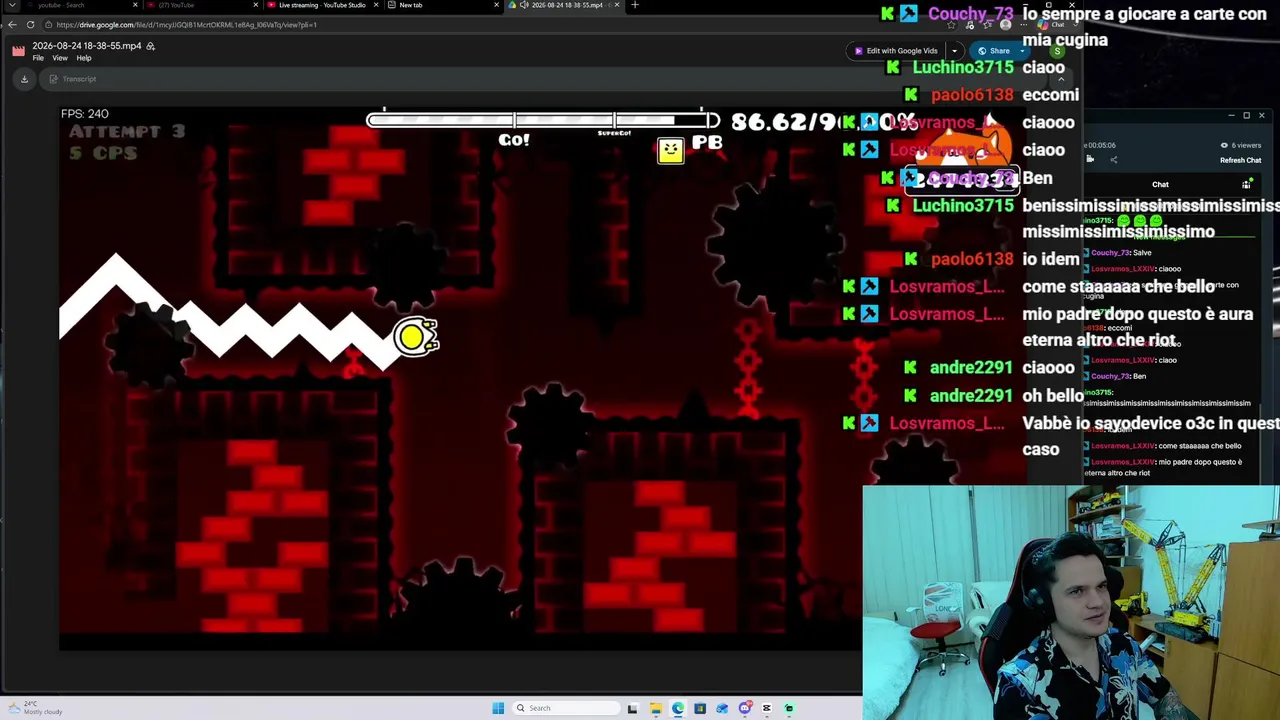Open the tab list dropdown chevron

(12, 5)
